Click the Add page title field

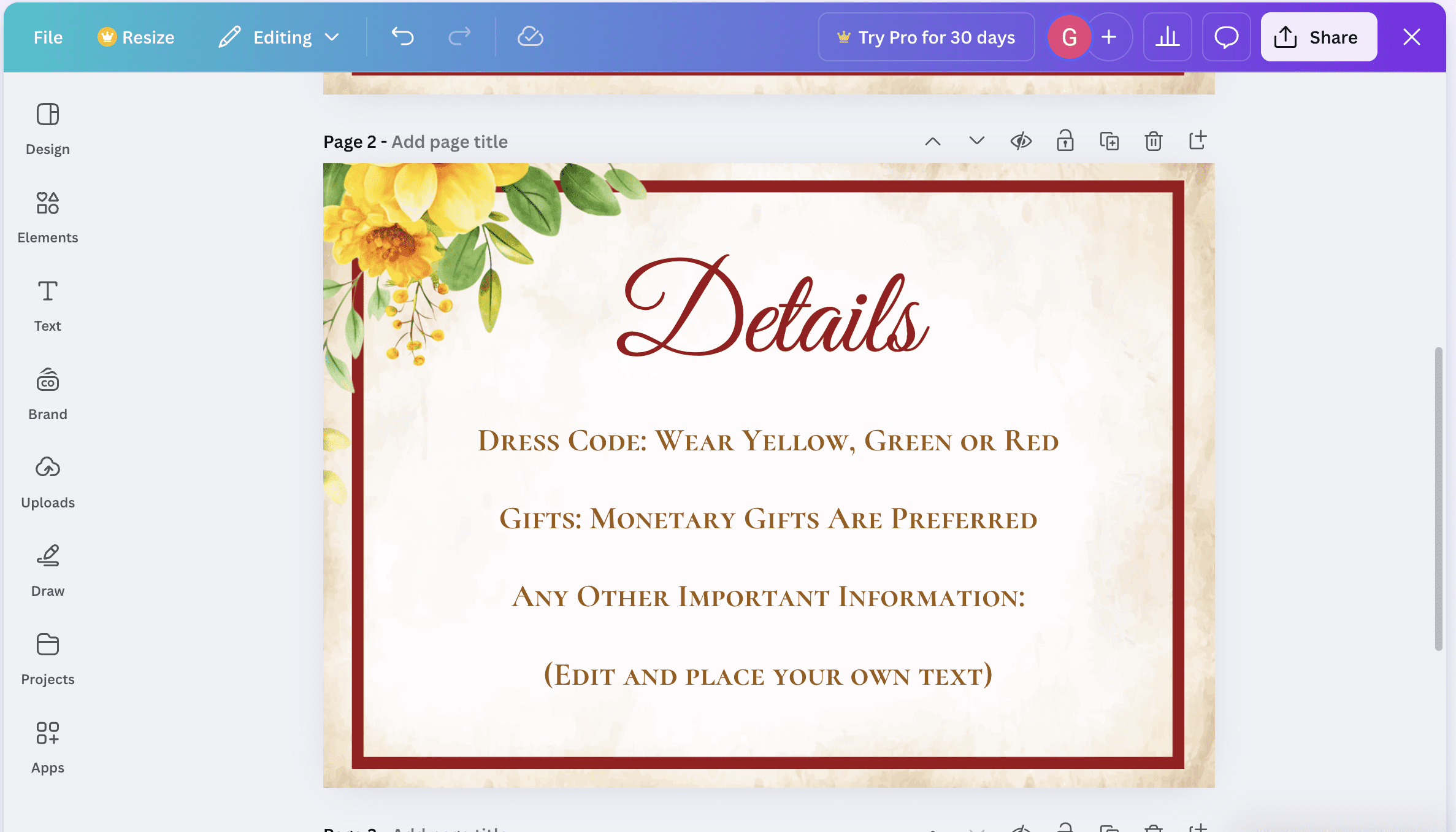pyautogui.click(x=450, y=142)
